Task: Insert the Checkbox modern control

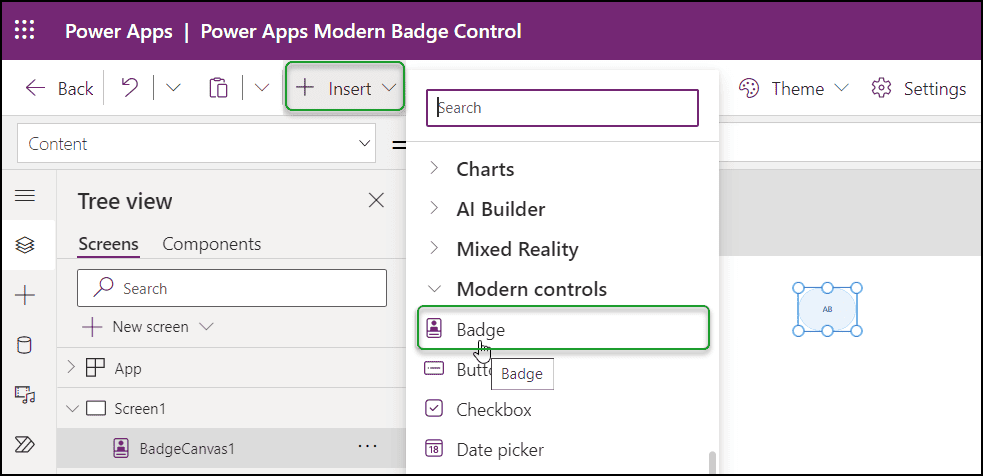Action: click(x=494, y=410)
